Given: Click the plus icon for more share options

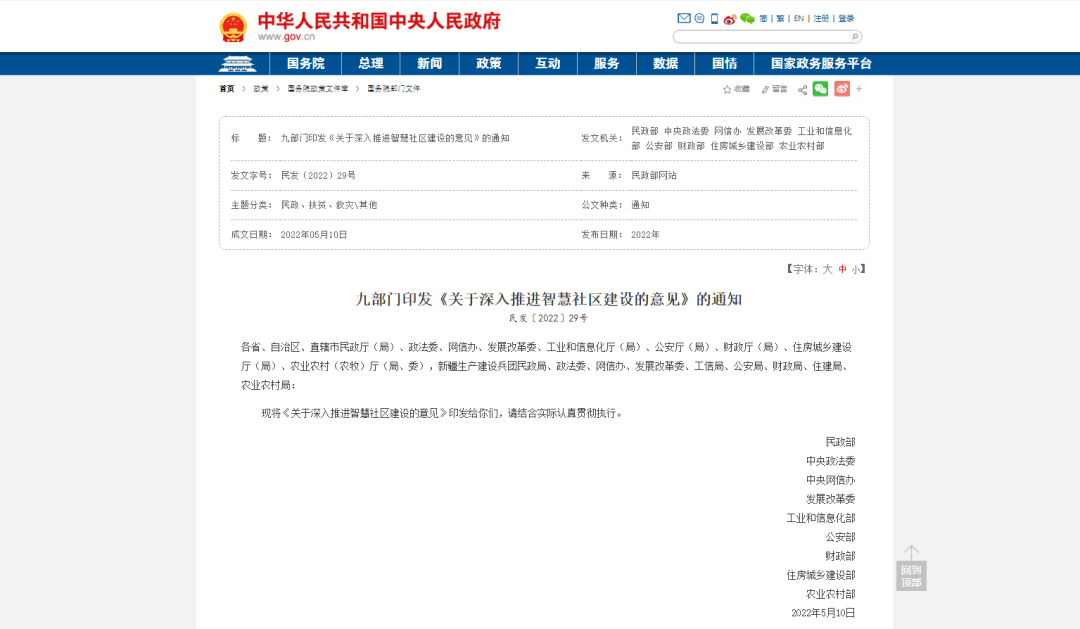Looking at the screenshot, I should [859, 89].
